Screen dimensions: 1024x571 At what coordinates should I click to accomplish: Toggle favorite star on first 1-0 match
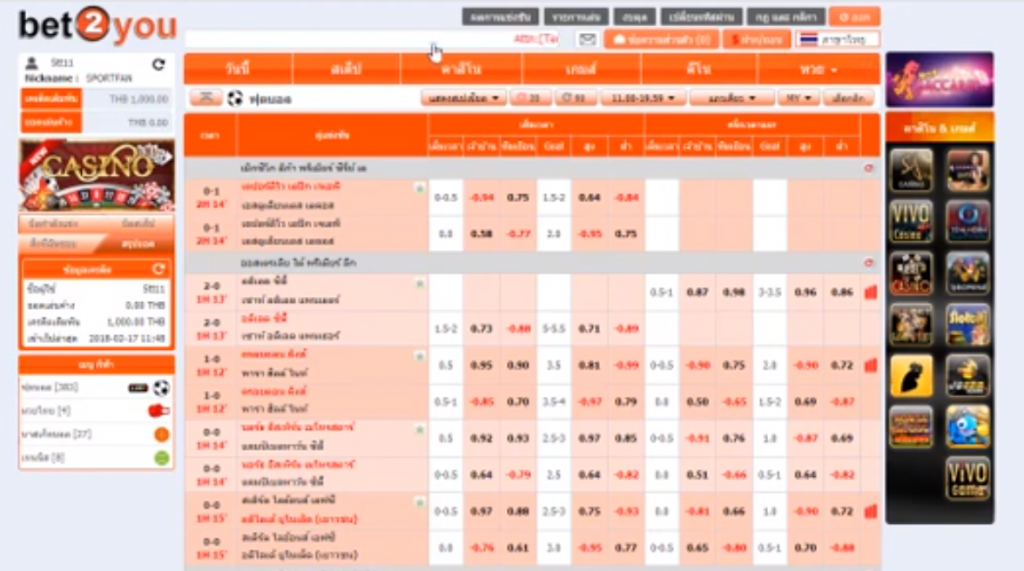[419, 356]
